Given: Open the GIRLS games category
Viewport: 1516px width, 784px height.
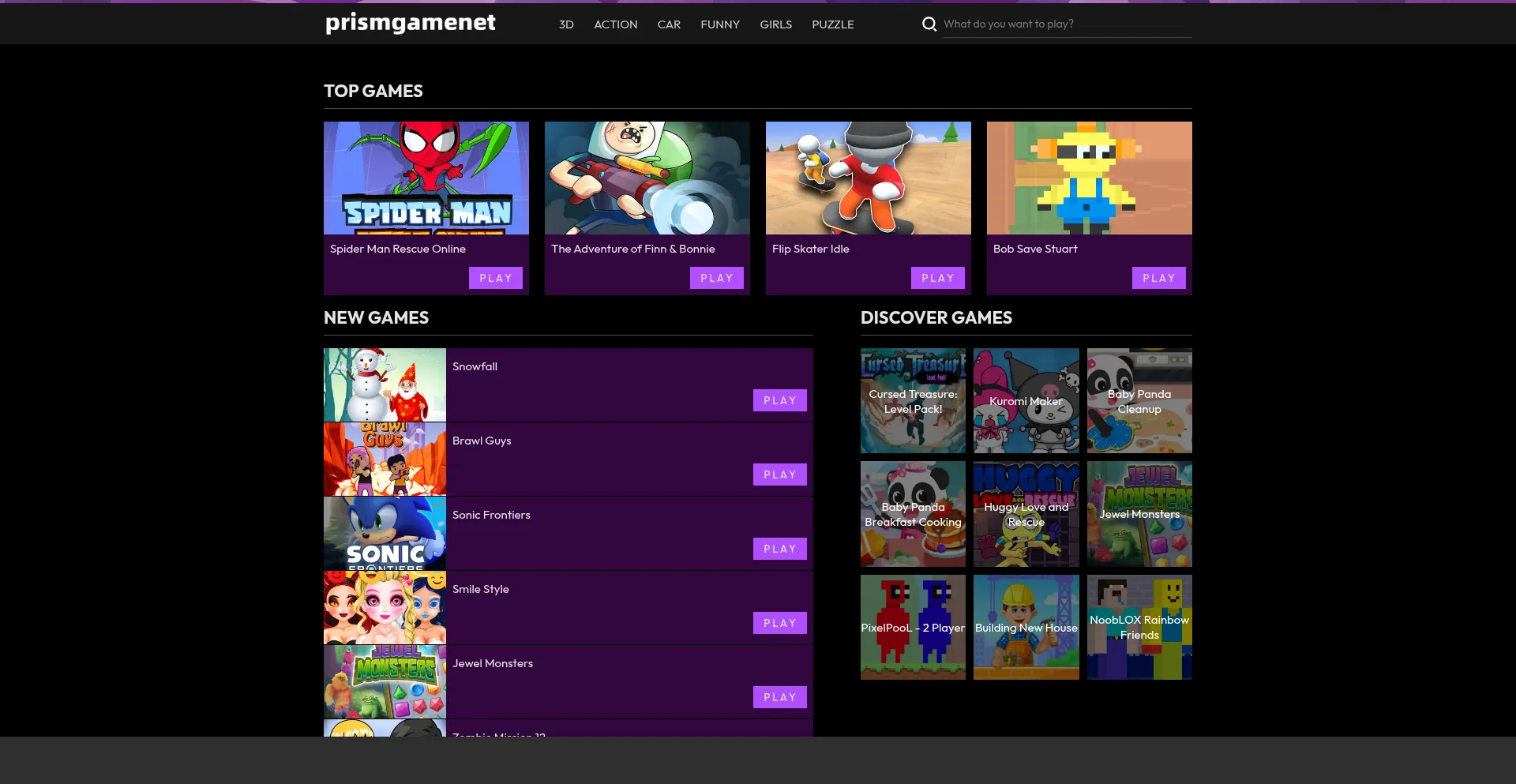Looking at the screenshot, I should 775,24.
